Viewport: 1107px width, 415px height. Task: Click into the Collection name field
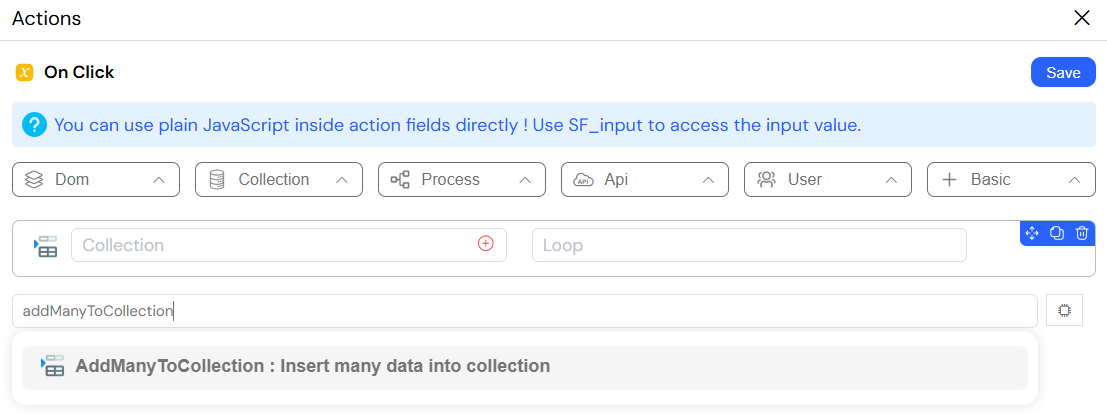289,245
